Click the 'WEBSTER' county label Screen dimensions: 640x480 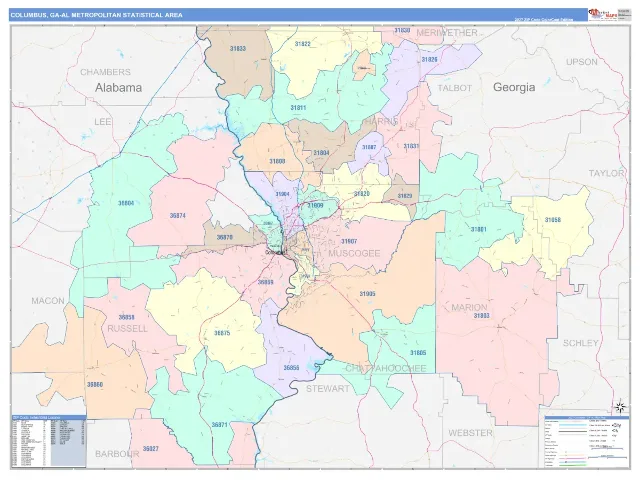tap(470, 433)
